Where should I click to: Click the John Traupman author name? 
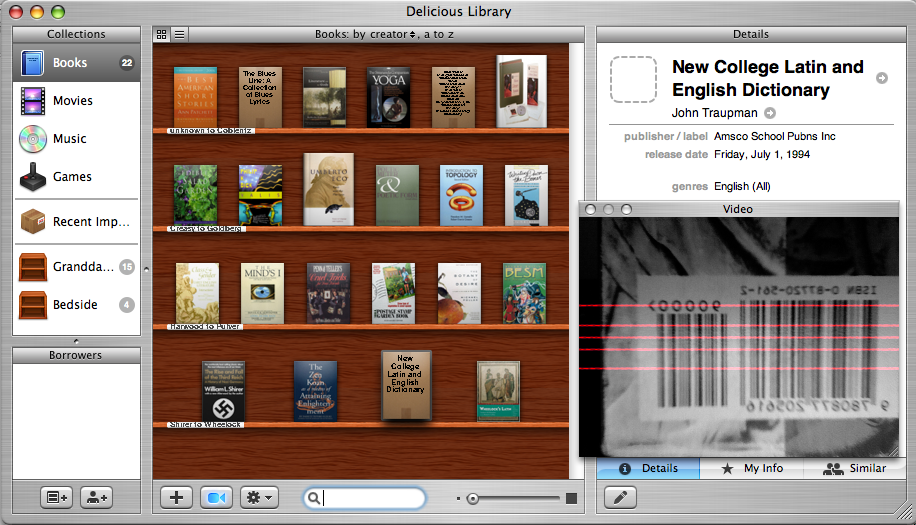(x=714, y=113)
